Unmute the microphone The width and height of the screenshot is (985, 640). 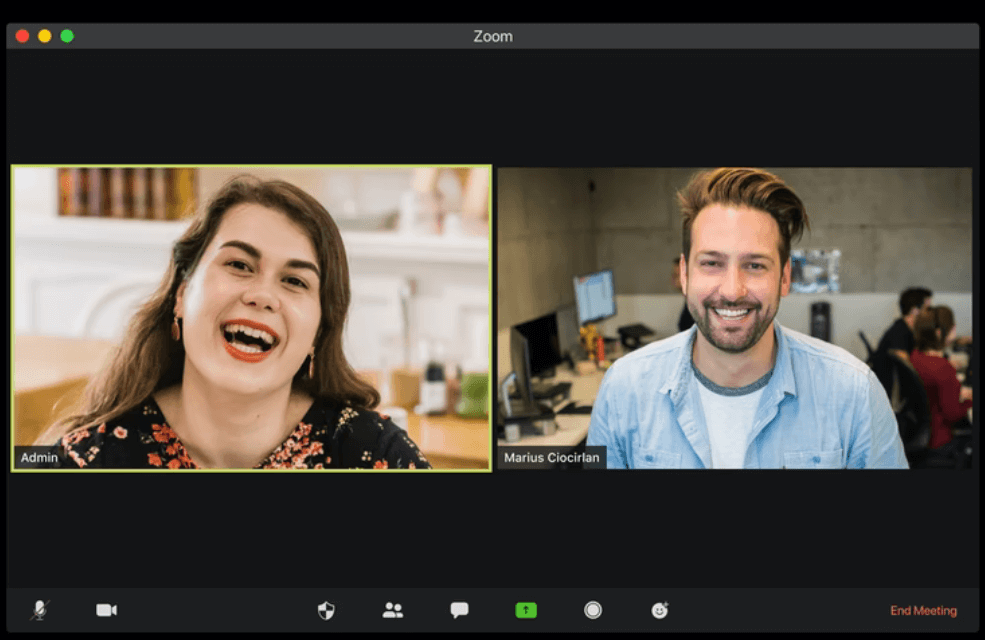tap(40, 610)
